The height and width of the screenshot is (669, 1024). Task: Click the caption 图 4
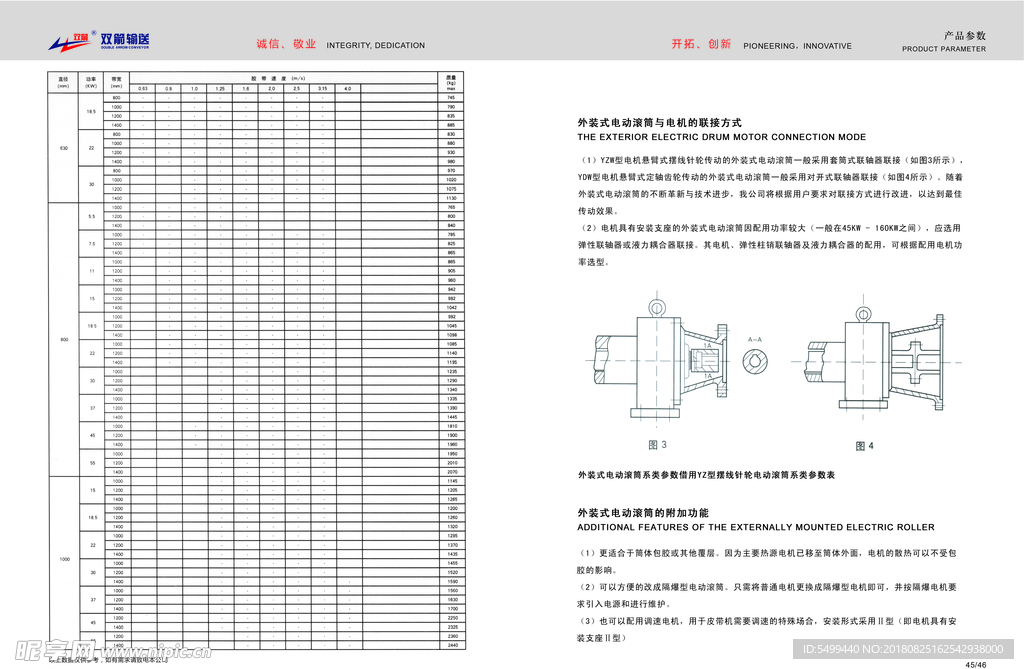[865, 446]
